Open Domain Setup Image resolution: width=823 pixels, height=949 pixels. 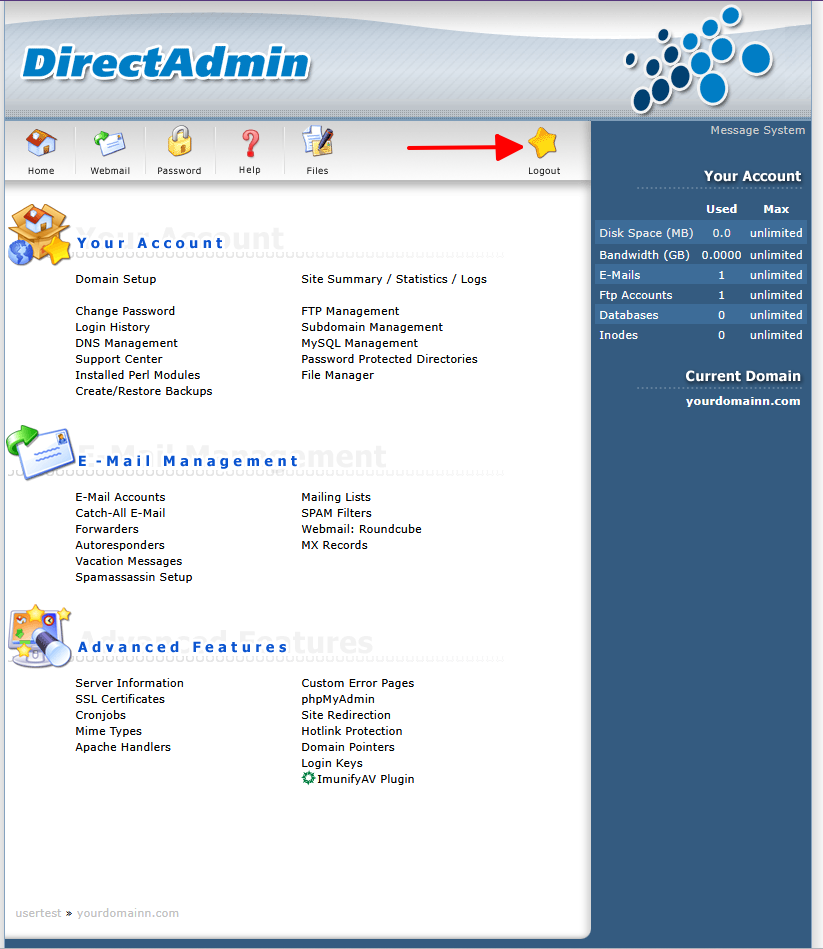pos(116,279)
